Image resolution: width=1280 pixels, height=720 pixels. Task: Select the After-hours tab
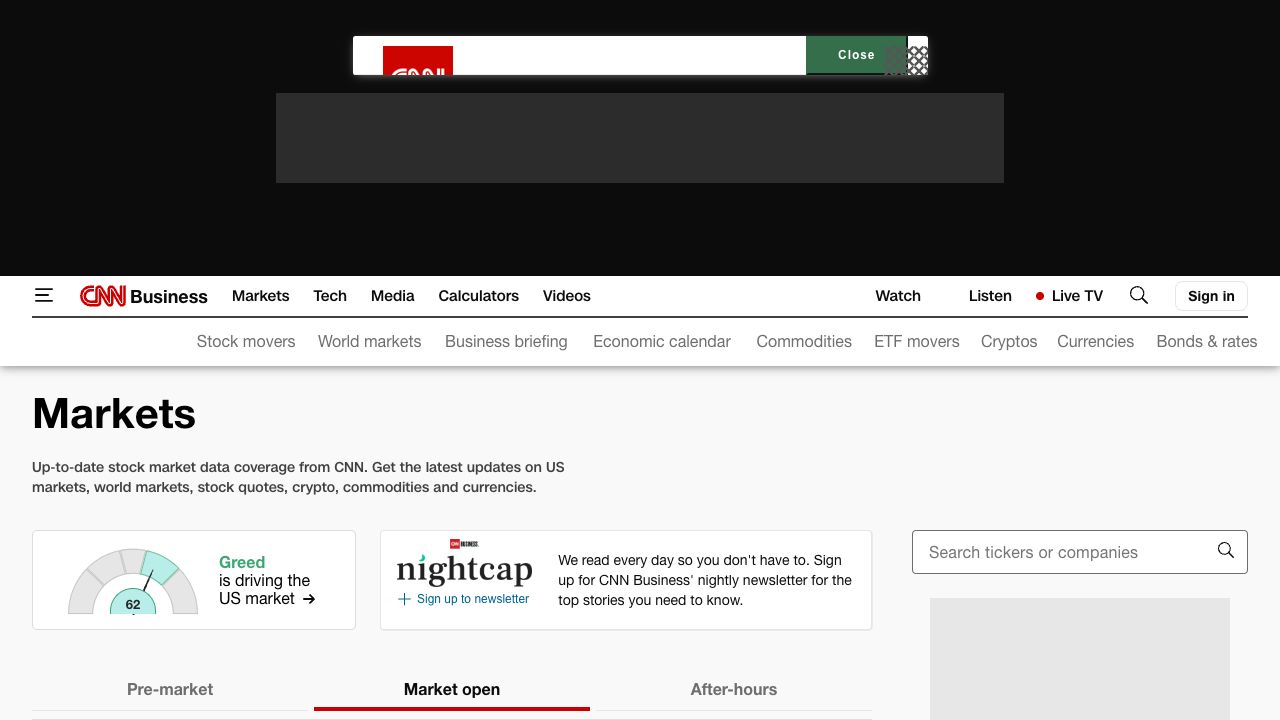pyautogui.click(x=733, y=689)
